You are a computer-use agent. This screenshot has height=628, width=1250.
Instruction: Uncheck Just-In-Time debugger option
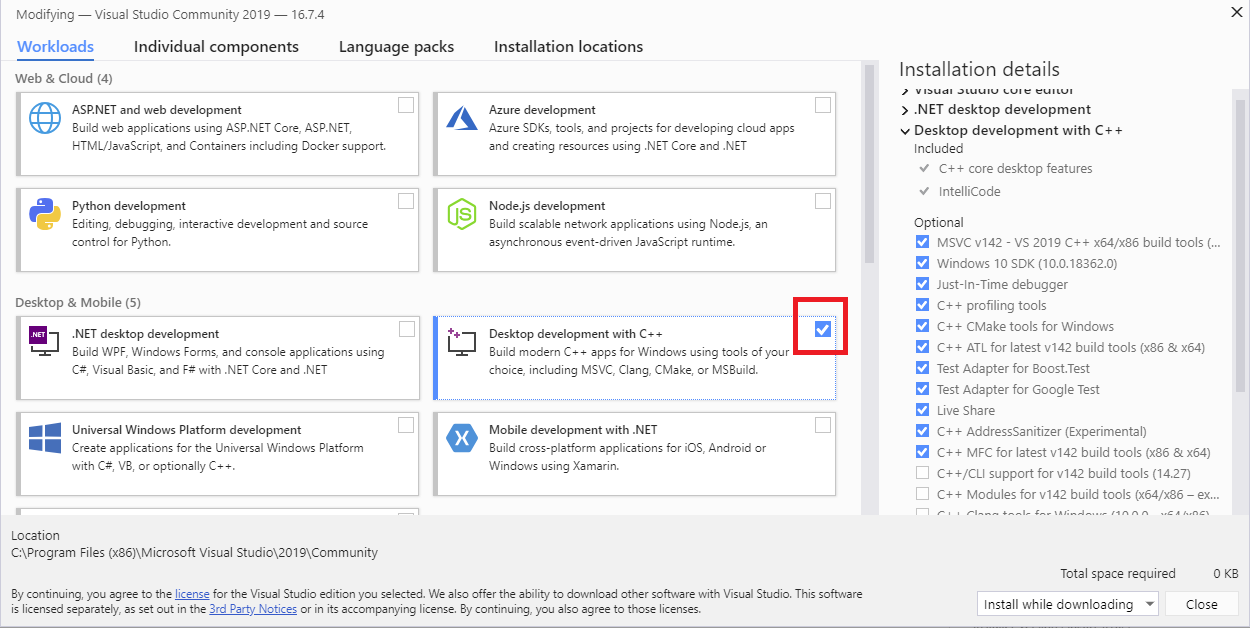[922, 284]
